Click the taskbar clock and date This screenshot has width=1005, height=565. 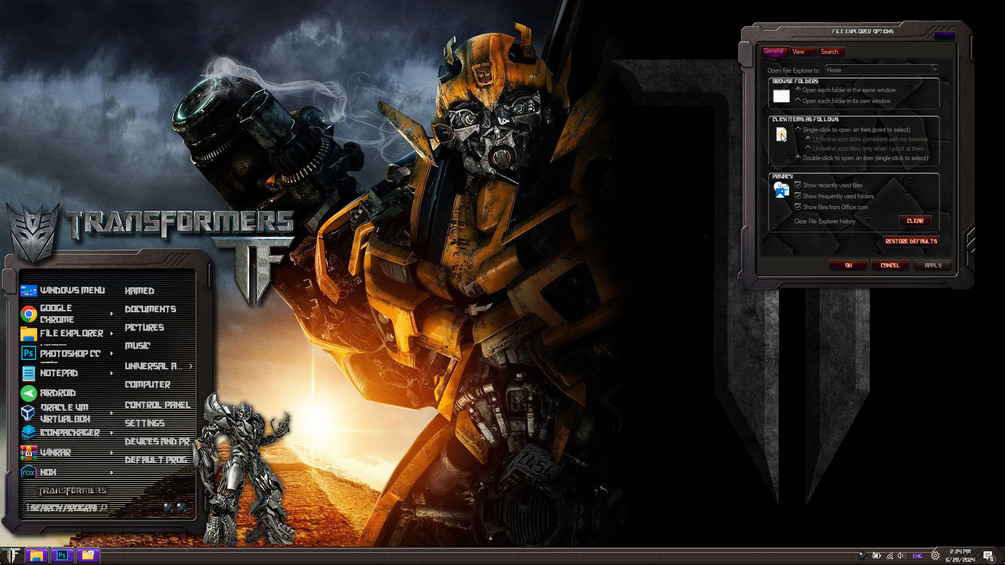coord(959,555)
